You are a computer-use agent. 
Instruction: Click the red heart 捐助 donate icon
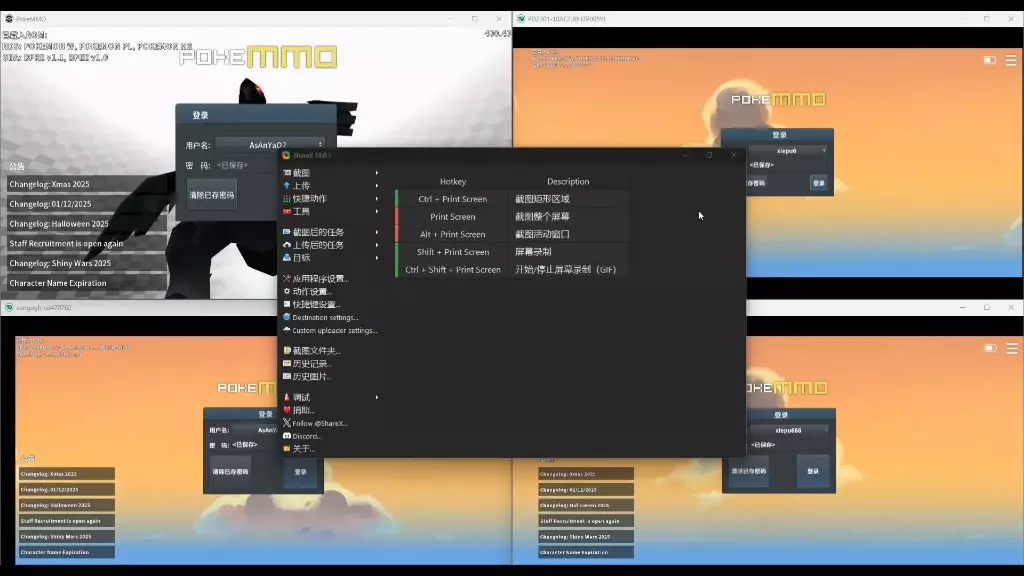click(x=287, y=410)
